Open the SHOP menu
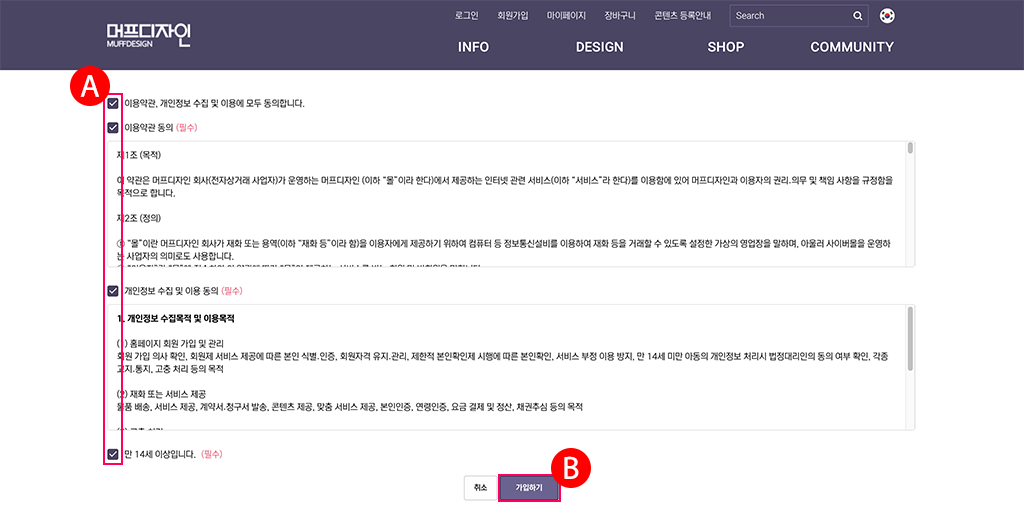Screen dimensions: 1024x518 [x=726, y=47]
